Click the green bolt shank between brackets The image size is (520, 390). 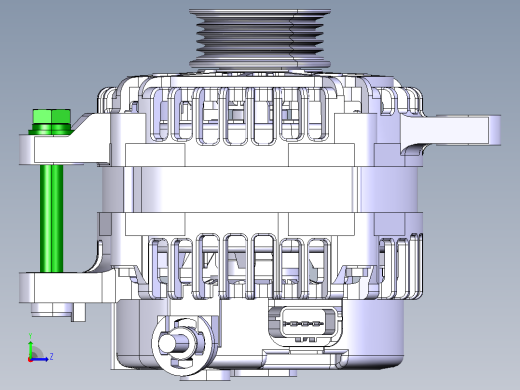[x=52, y=218]
